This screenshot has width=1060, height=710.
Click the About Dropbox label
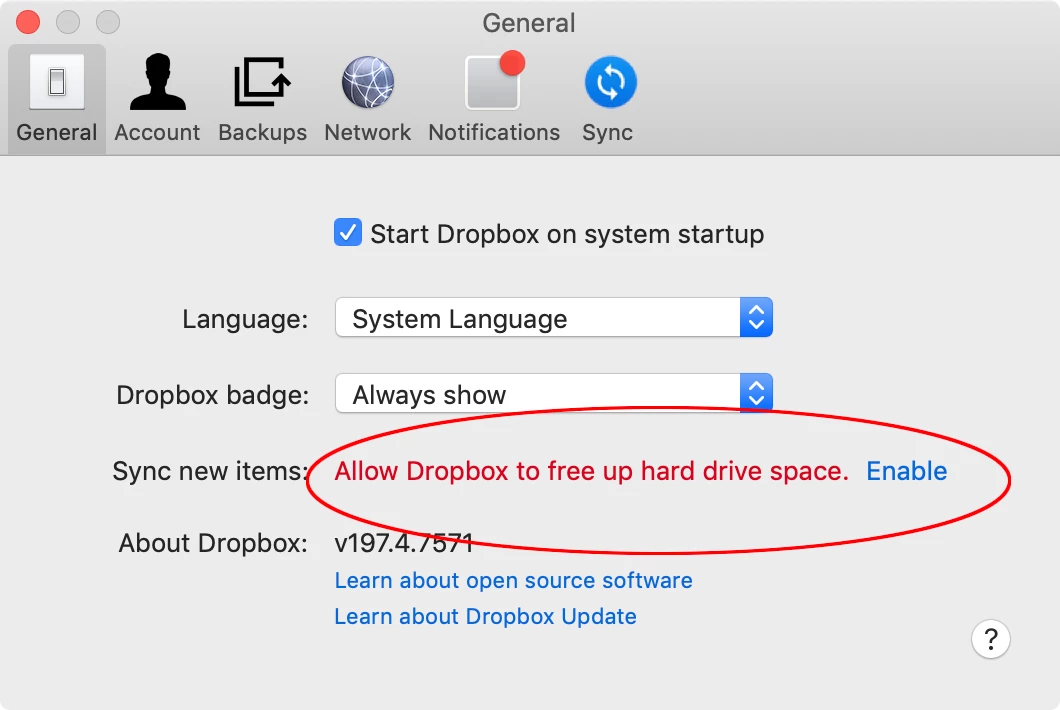coord(213,543)
